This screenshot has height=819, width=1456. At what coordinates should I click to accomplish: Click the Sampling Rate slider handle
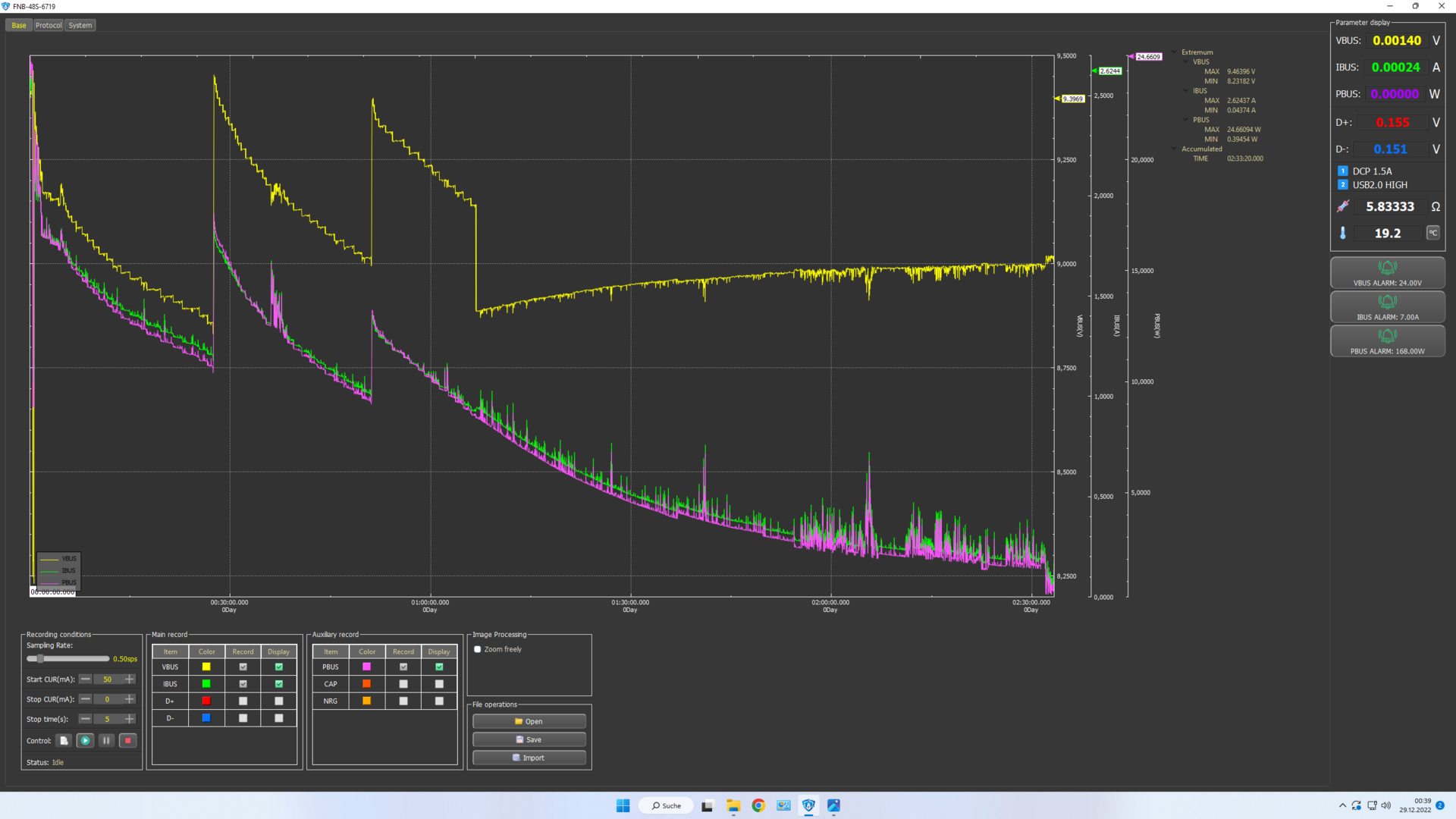[x=39, y=659]
